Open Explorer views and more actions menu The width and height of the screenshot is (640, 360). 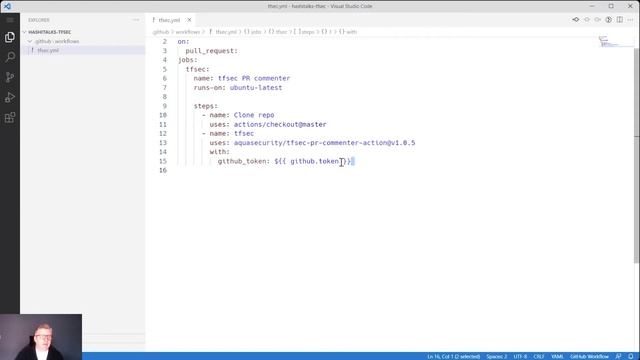click(x=136, y=20)
